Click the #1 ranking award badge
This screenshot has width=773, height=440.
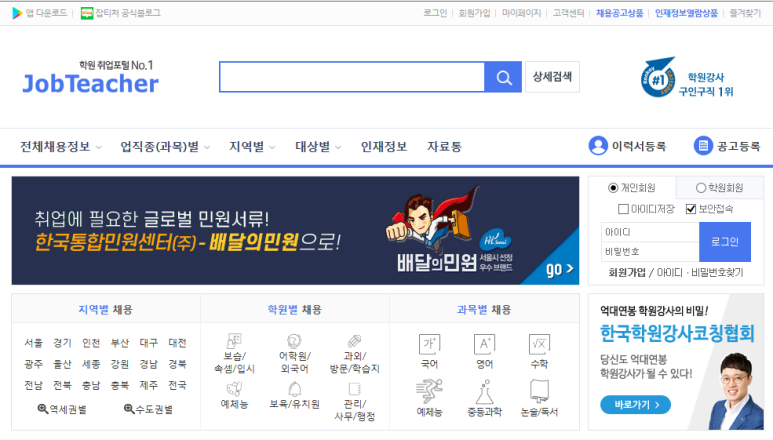click(x=659, y=77)
